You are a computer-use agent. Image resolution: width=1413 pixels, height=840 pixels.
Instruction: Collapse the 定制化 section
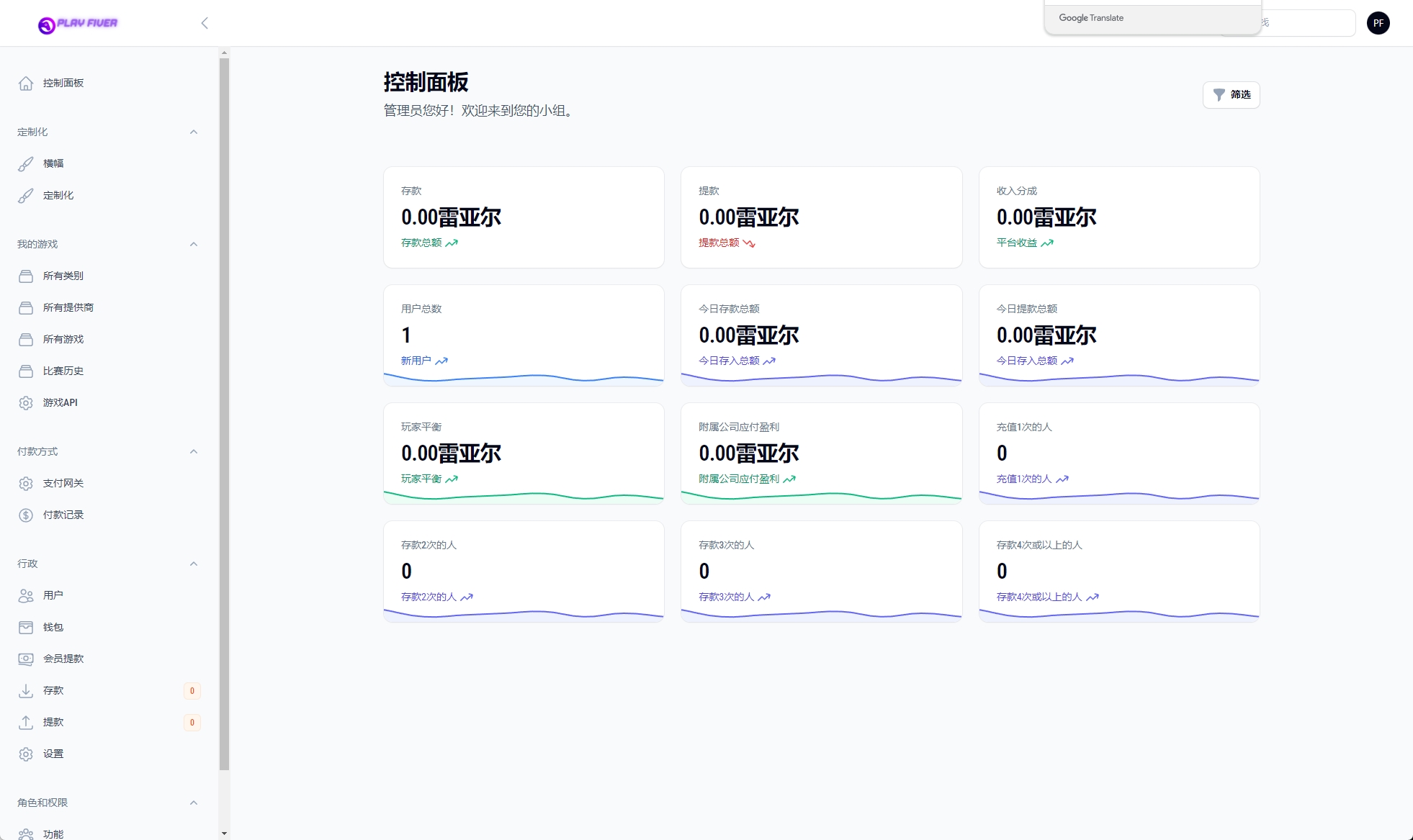[194, 132]
